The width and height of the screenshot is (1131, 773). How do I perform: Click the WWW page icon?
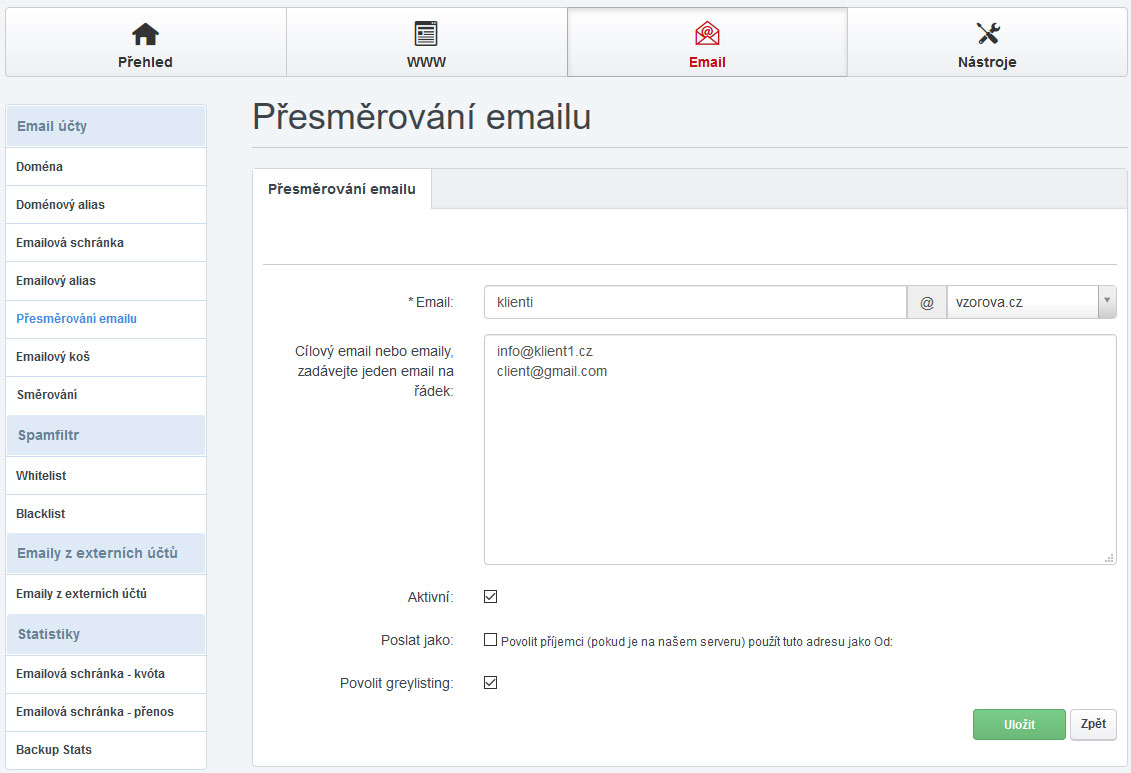click(426, 34)
